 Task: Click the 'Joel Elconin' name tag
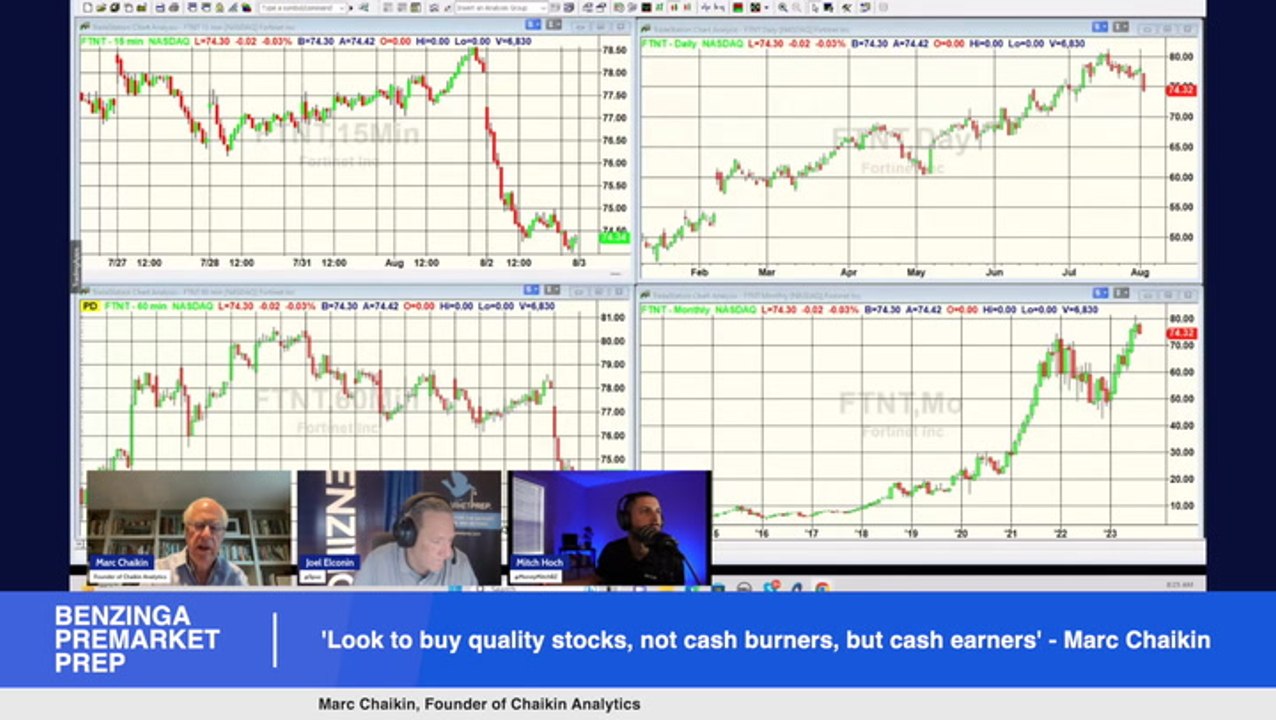(x=330, y=563)
